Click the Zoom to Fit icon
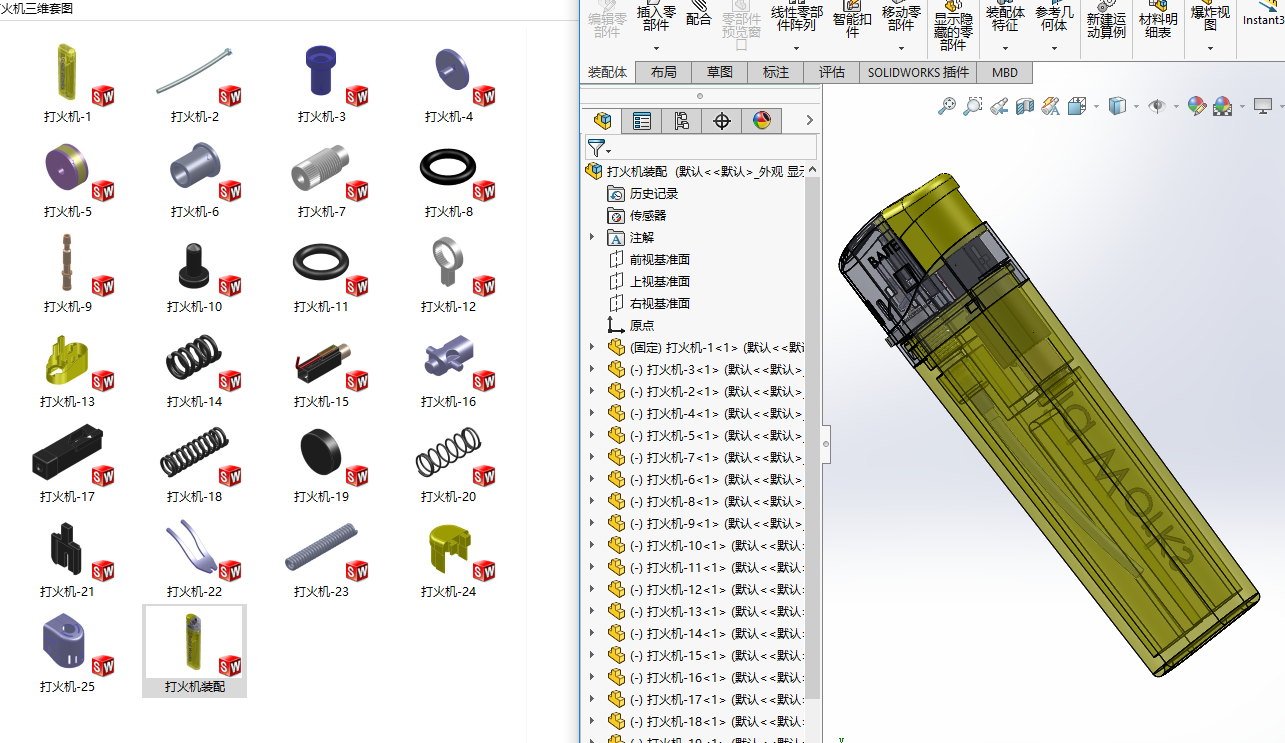The width and height of the screenshot is (1285, 743). click(946, 106)
